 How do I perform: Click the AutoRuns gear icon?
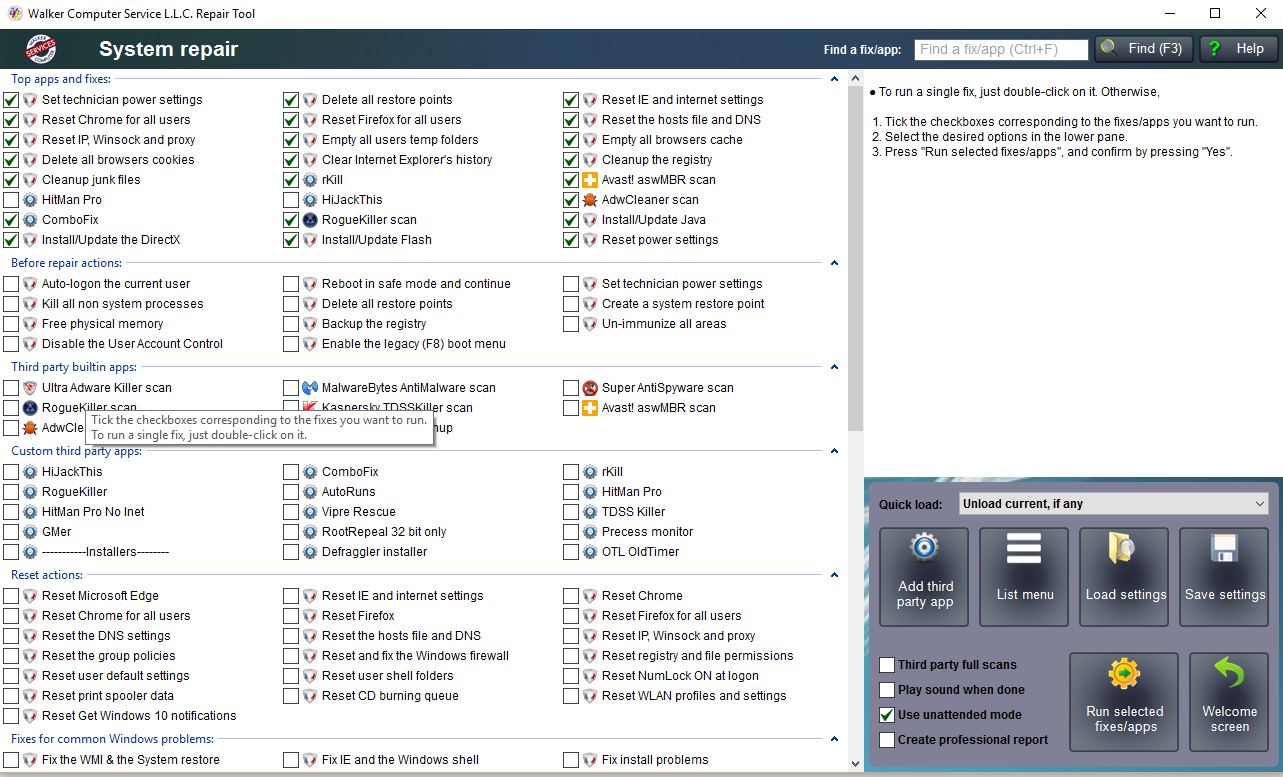pyautogui.click(x=310, y=492)
